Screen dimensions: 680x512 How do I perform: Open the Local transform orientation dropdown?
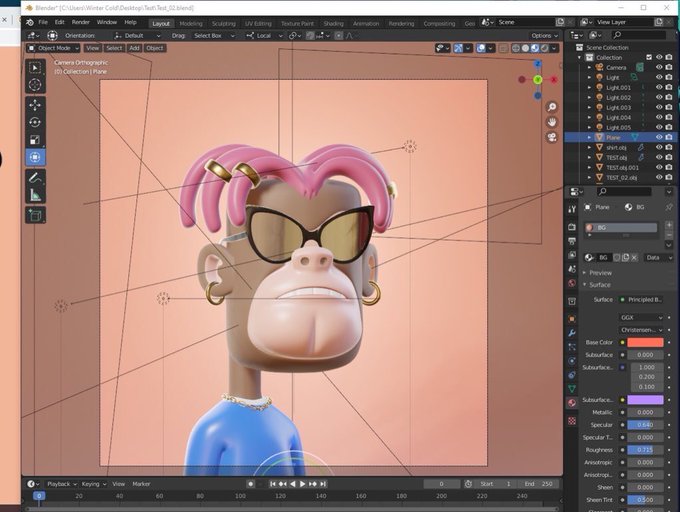[265, 36]
